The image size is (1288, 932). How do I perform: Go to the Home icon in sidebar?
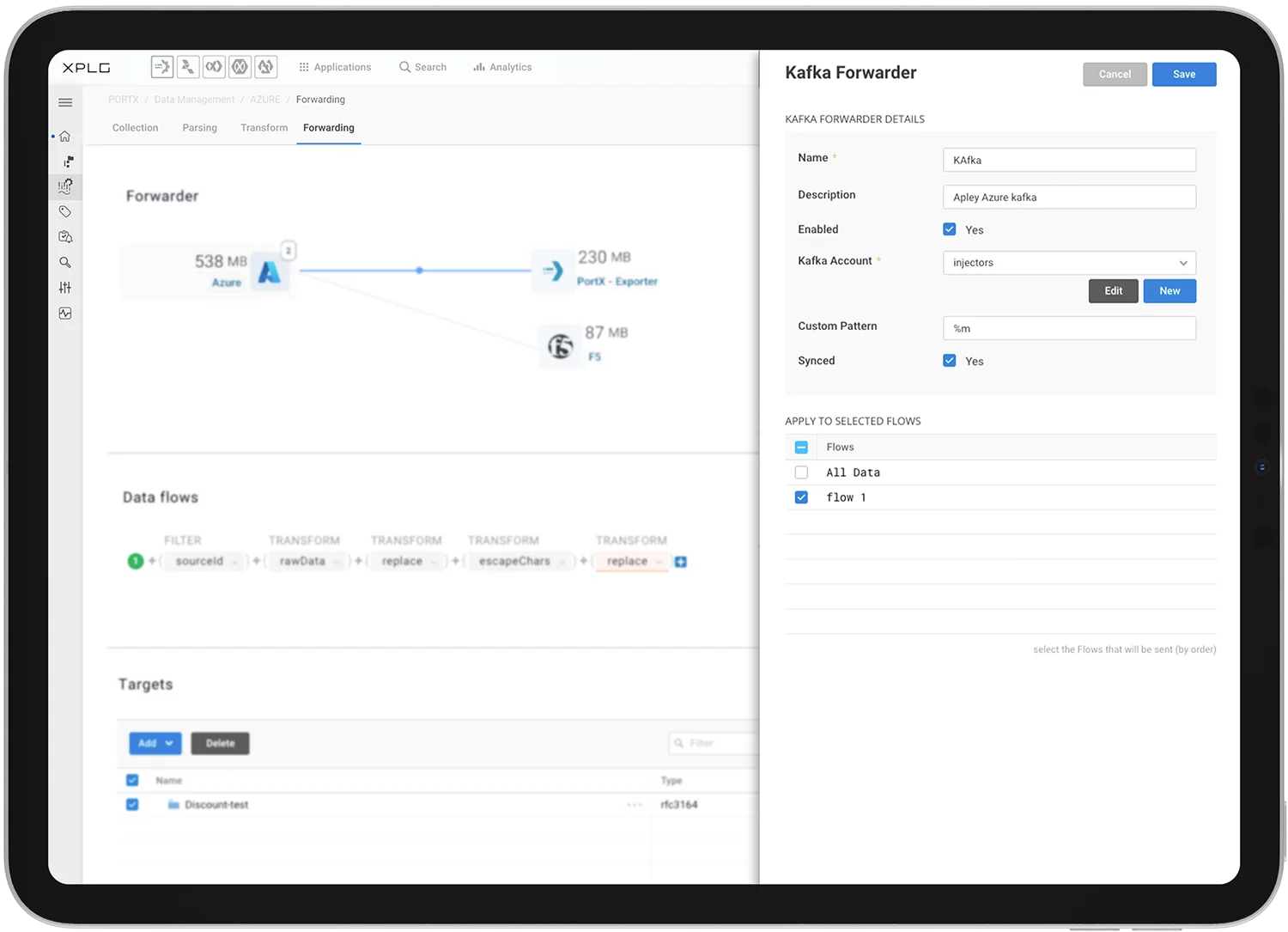[x=64, y=137]
